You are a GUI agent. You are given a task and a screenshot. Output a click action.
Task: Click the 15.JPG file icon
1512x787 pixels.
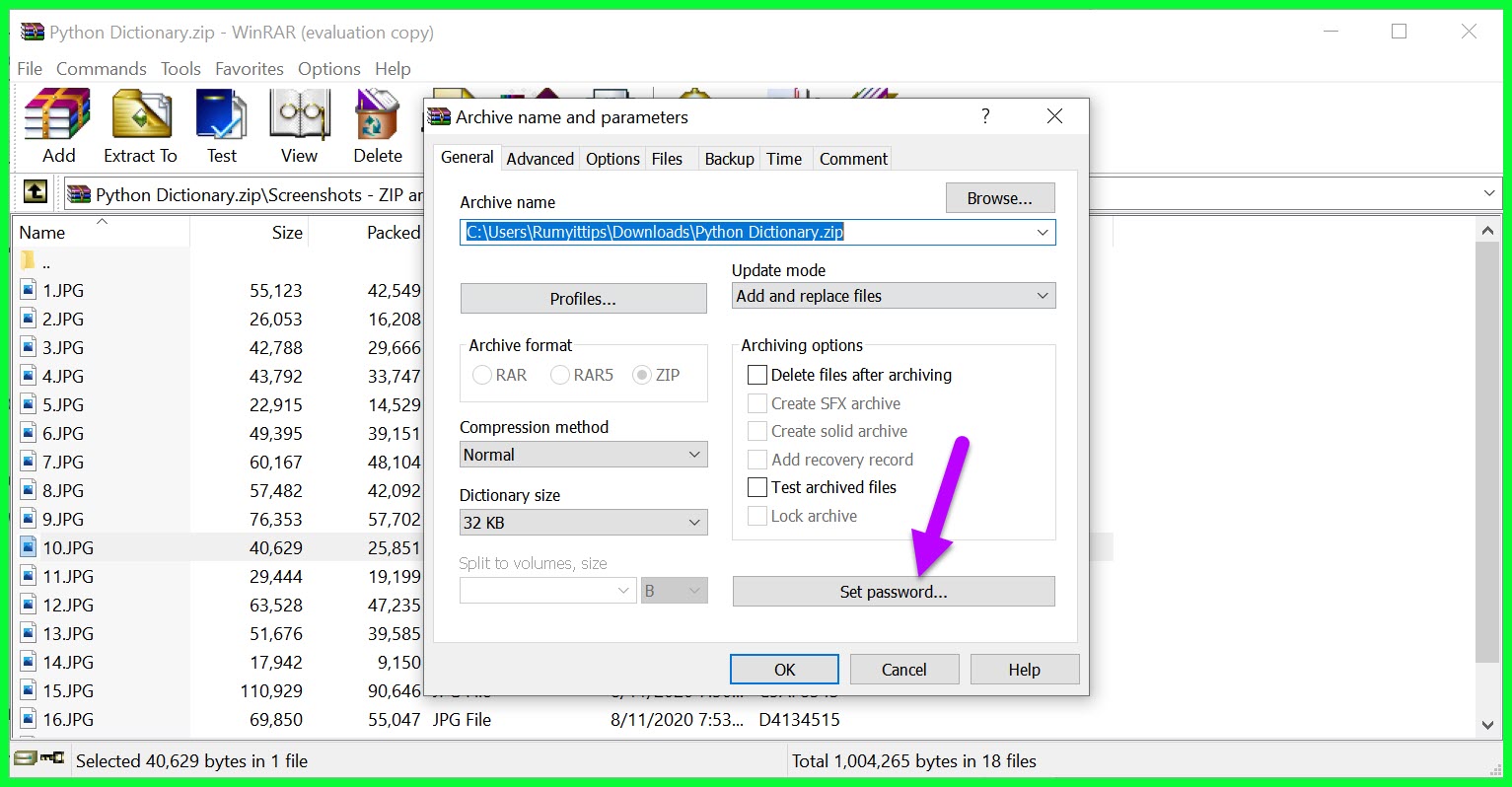coord(29,690)
